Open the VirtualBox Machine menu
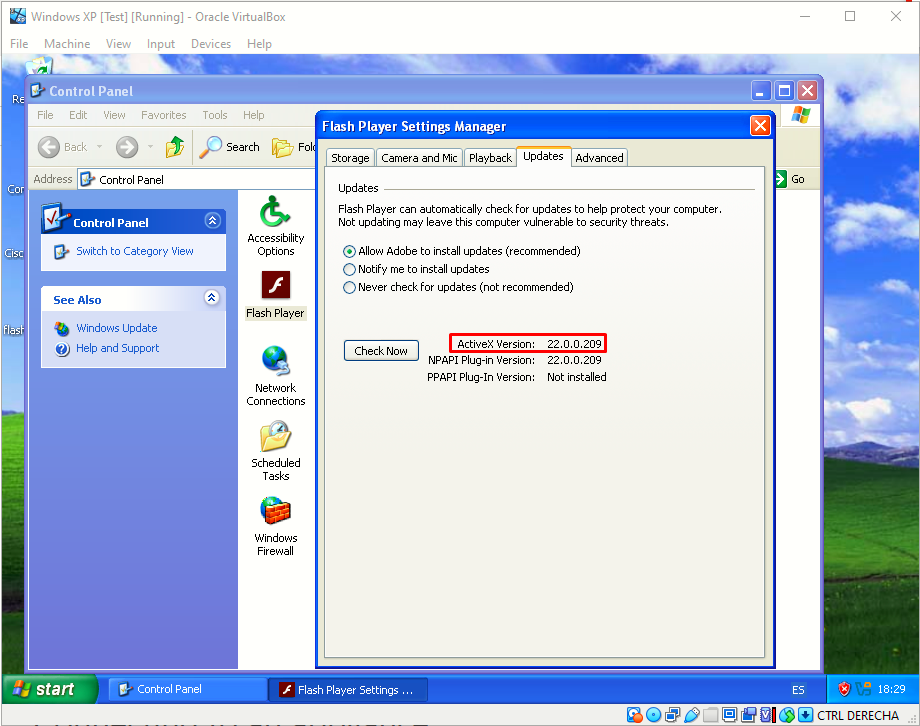This screenshot has height=726, width=920. (x=67, y=44)
